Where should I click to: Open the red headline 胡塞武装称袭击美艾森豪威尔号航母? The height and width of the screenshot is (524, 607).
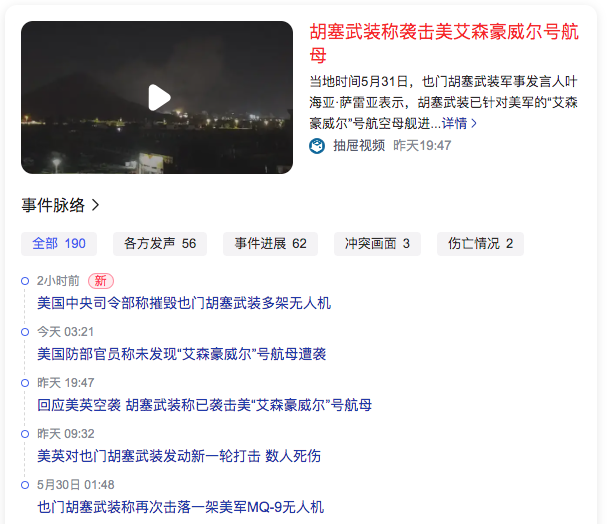[444, 43]
